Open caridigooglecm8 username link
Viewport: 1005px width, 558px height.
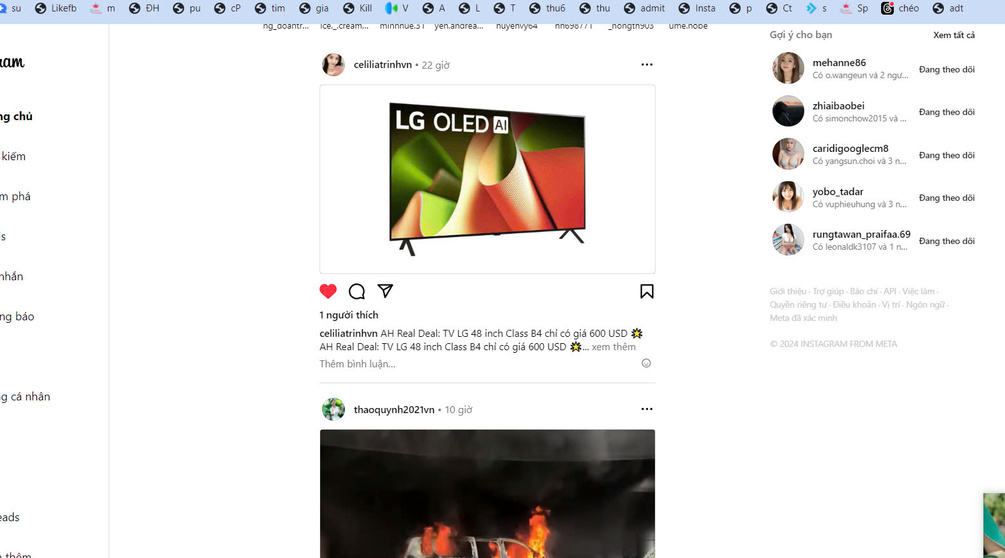click(851, 149)
